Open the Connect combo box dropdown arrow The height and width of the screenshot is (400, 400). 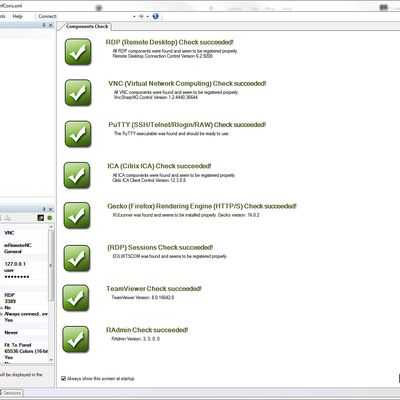pos(134,16)
